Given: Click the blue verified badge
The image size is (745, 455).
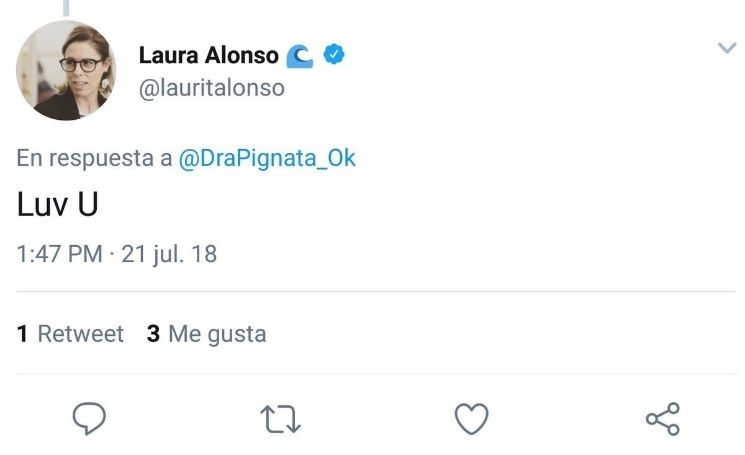Looking at the screenshot, I should (334, 55).
